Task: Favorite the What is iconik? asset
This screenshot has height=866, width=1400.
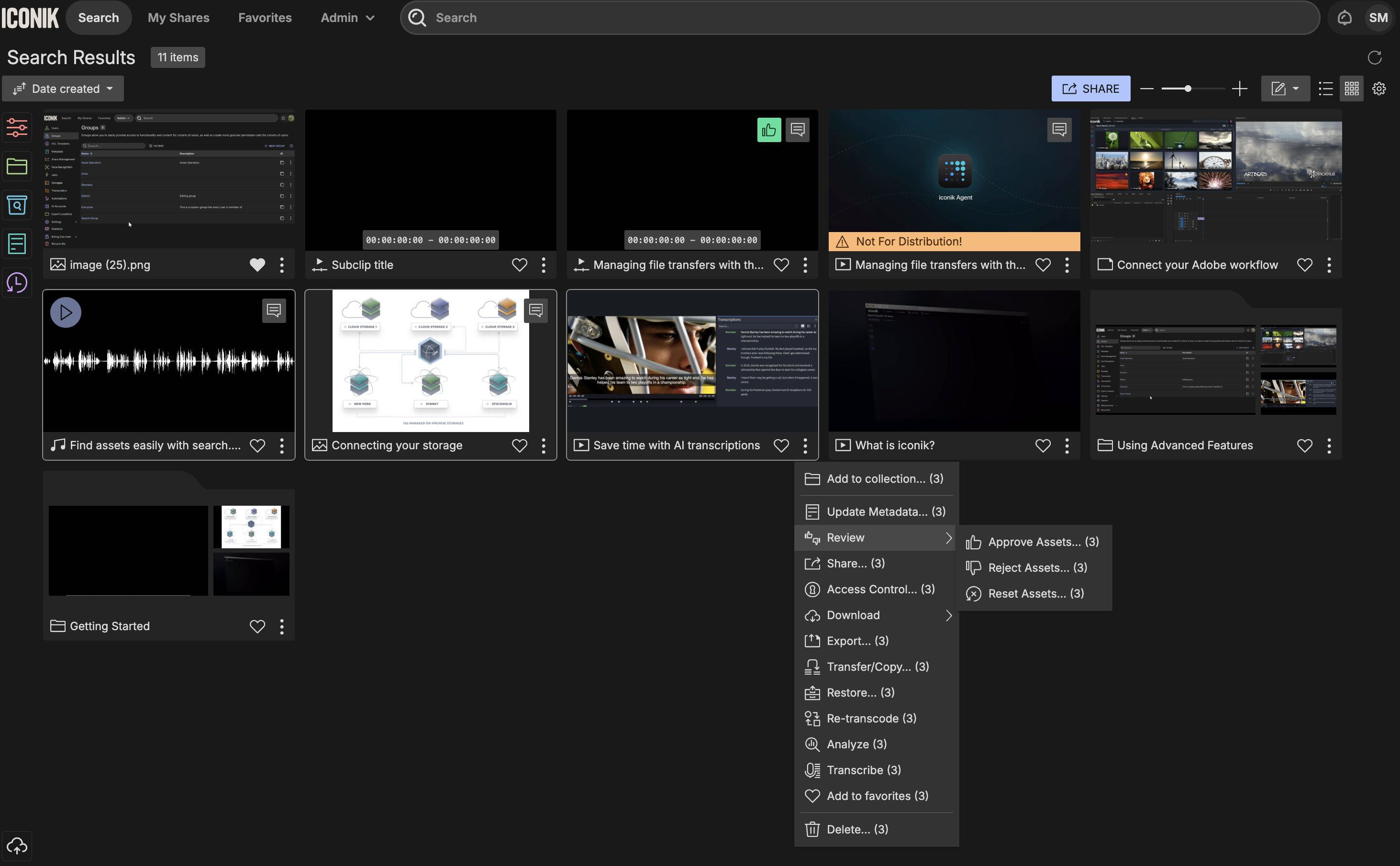Action: pyautogui.click(x=1043, y=445)
